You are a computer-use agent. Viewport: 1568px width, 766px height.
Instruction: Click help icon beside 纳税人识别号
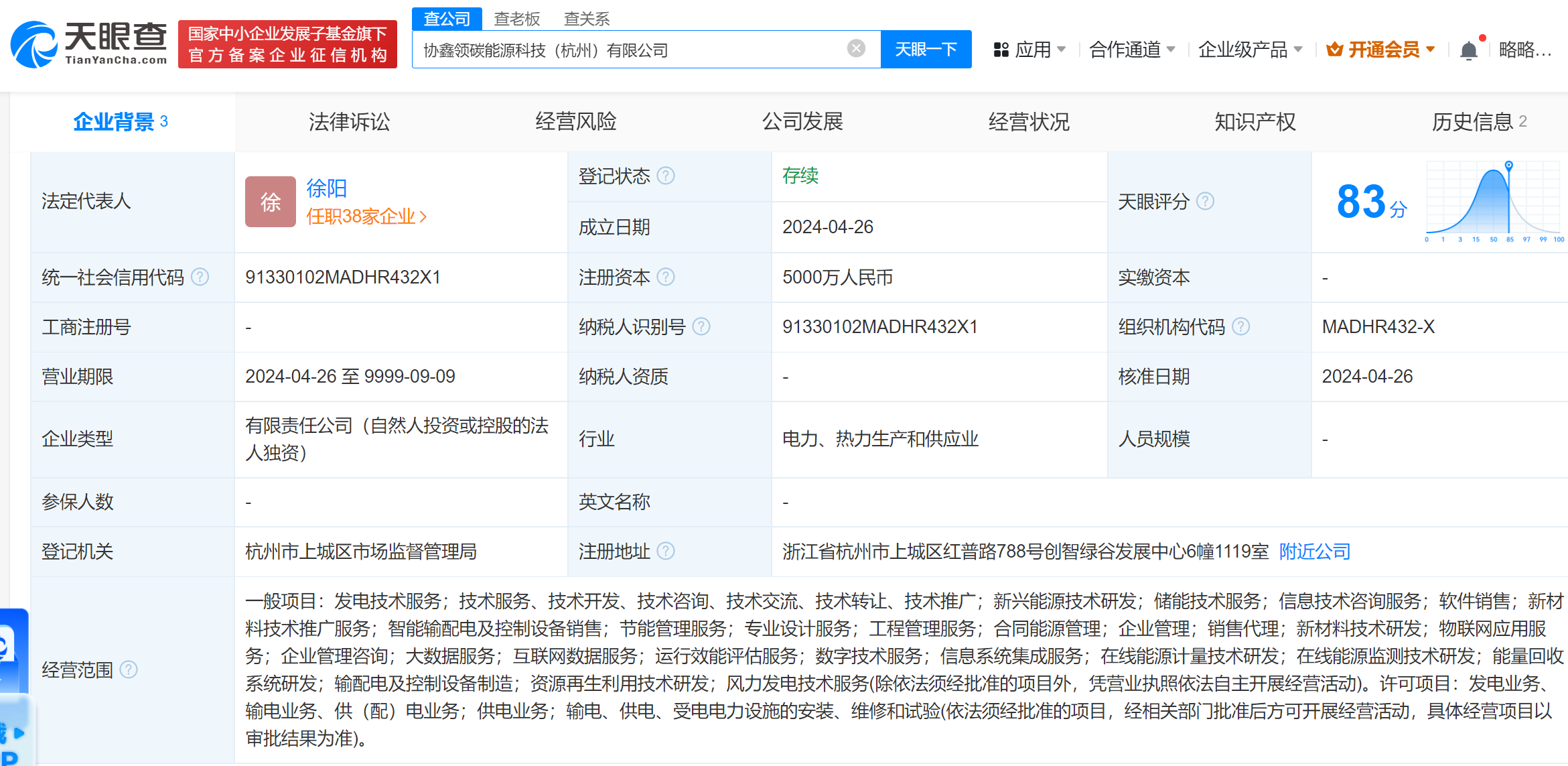click(701, 326)
